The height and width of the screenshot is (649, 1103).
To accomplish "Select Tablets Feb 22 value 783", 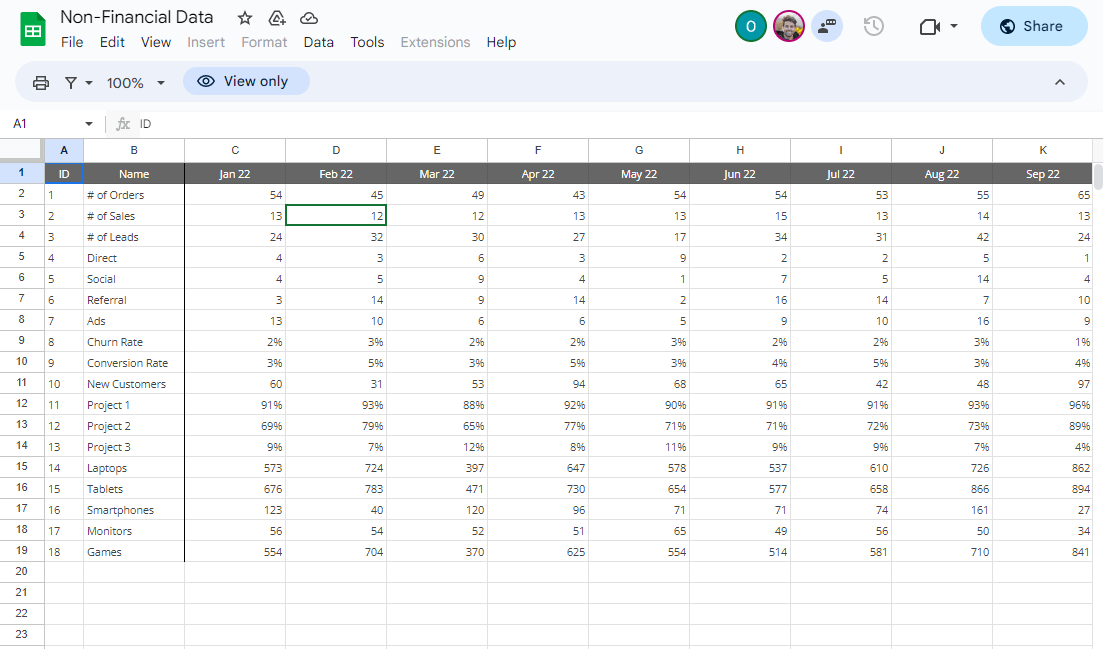I will tap(336, 489).
